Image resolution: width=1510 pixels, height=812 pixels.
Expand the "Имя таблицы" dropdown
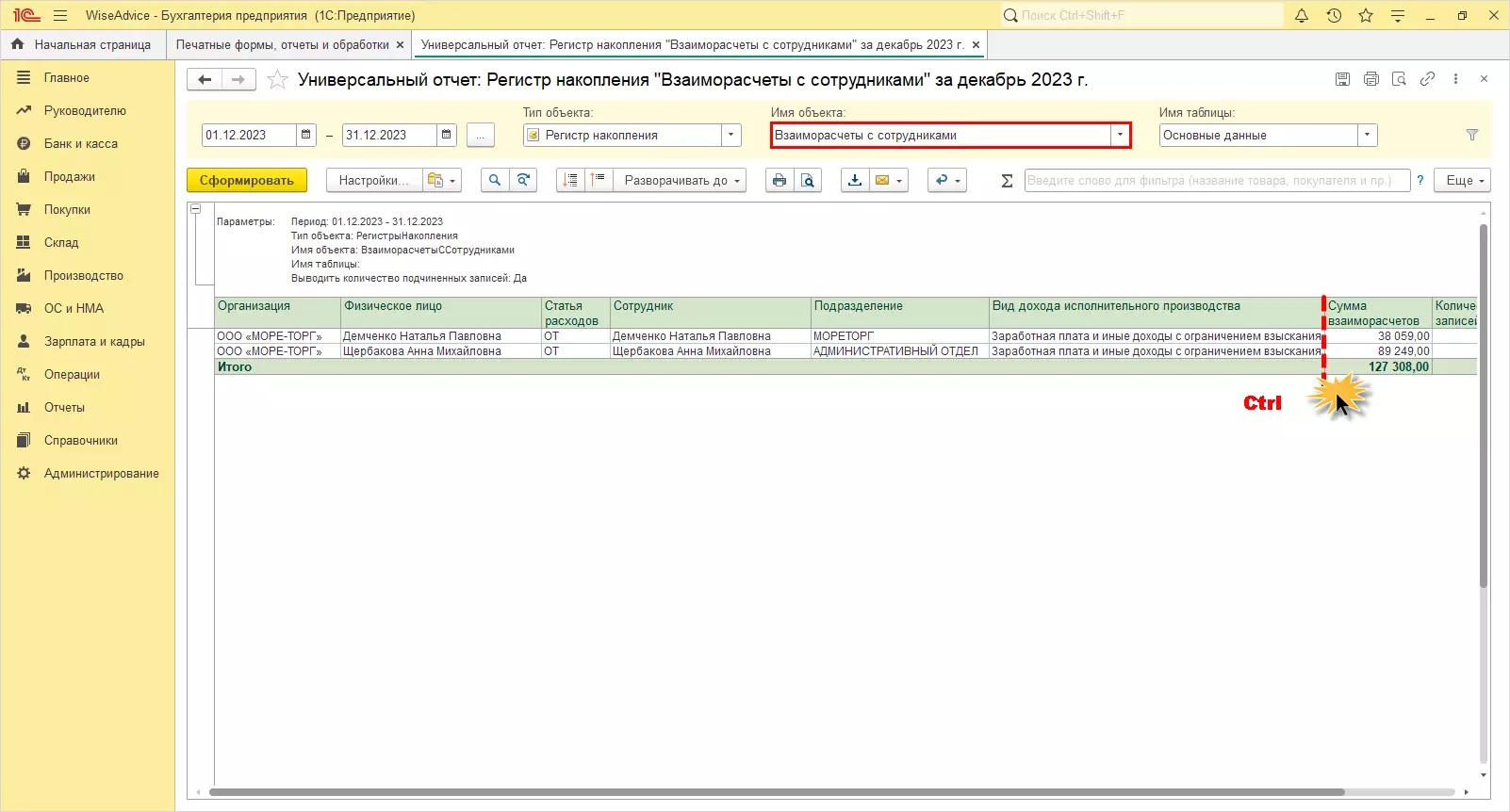point(1367,136)
